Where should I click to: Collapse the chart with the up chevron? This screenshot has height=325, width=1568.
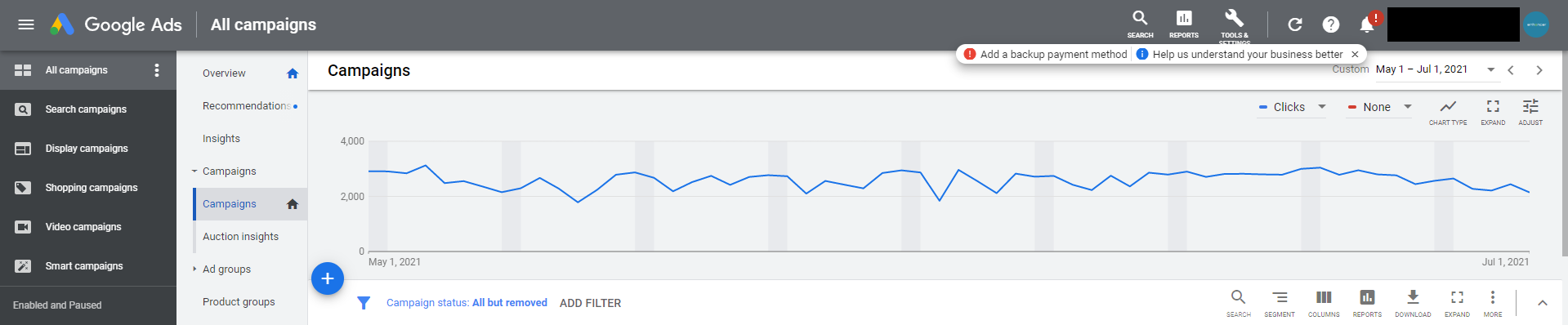point(1542,303)
